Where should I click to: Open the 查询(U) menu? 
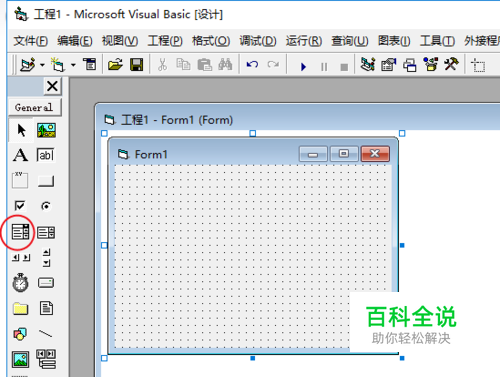(350, 41)
